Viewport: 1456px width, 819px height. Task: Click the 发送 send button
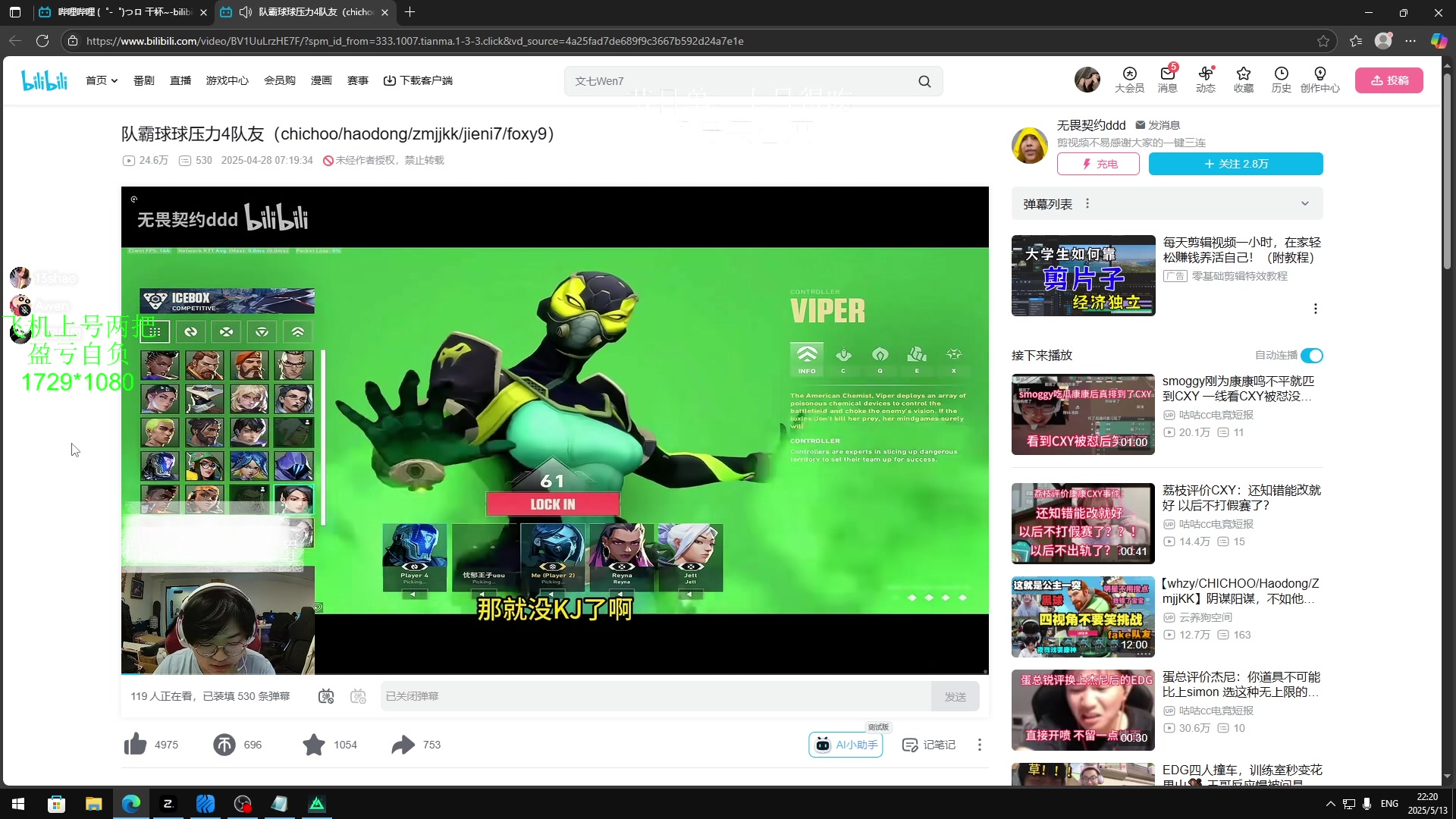point(955,696)
